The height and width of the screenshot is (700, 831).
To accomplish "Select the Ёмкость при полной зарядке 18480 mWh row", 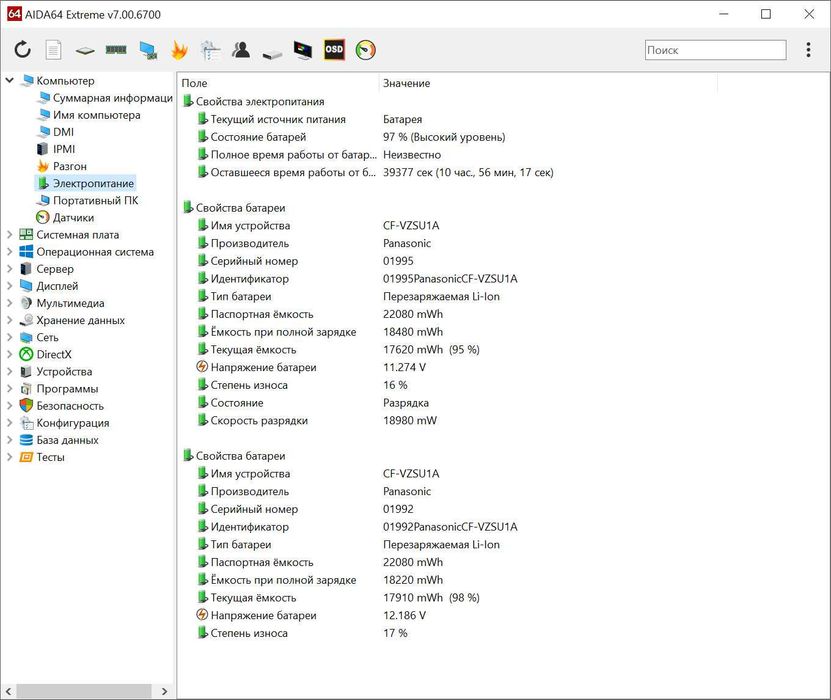I will click(x=320, y=332).
